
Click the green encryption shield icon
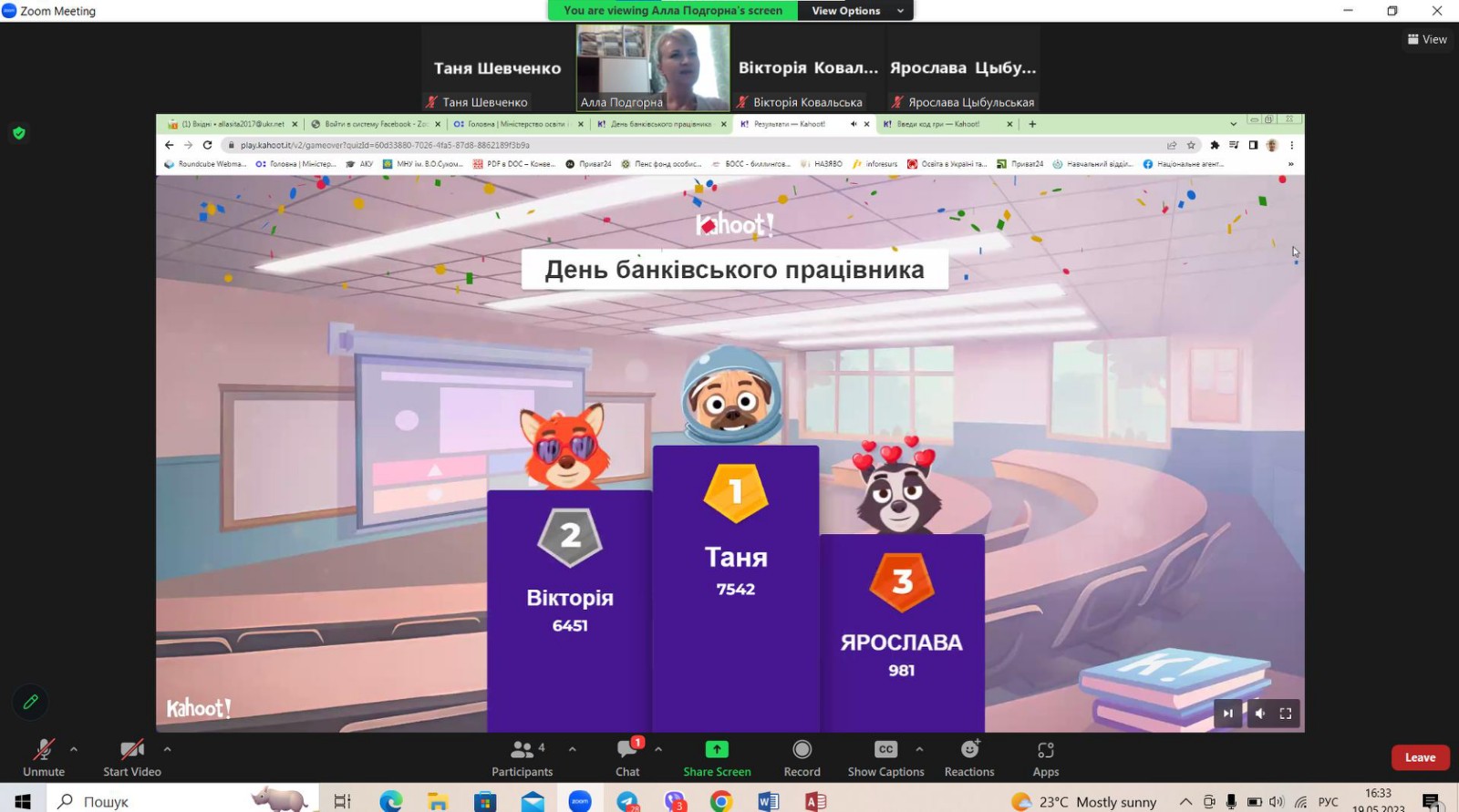point(19,133)
